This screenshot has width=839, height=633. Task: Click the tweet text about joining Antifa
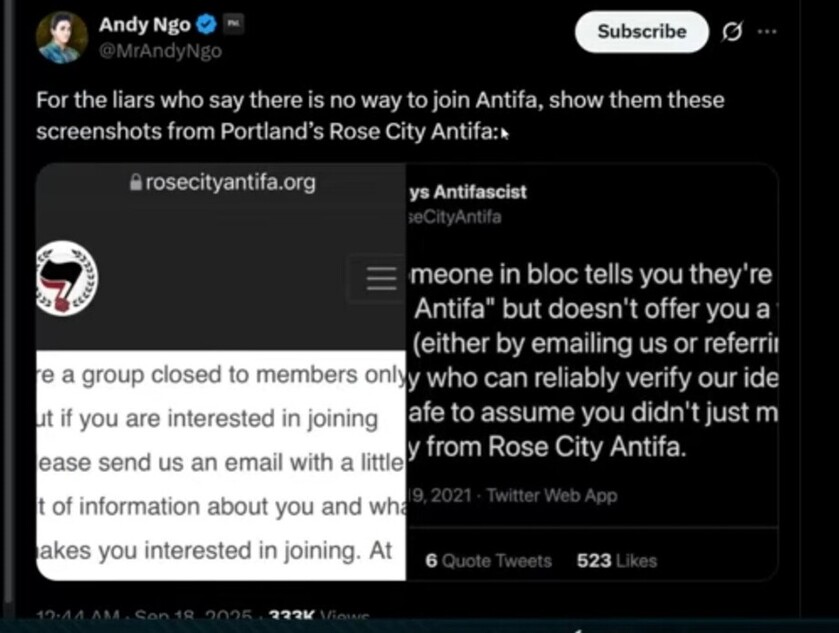click(x=380, y=116)
